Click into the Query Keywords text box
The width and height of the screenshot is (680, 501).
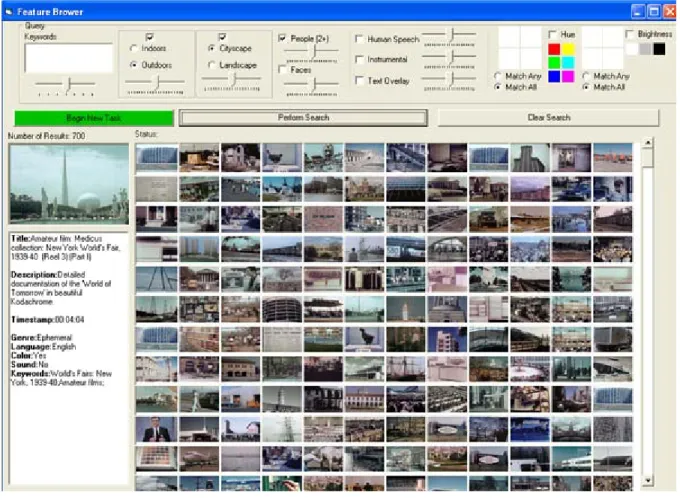69,58
